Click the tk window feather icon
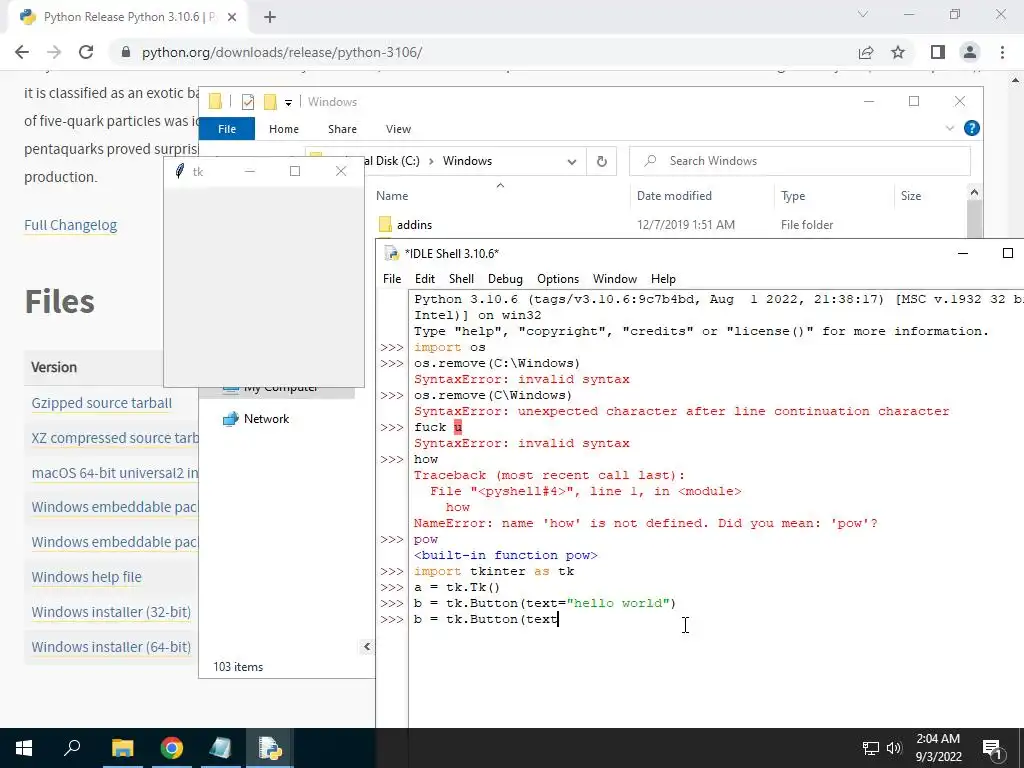 180,172
